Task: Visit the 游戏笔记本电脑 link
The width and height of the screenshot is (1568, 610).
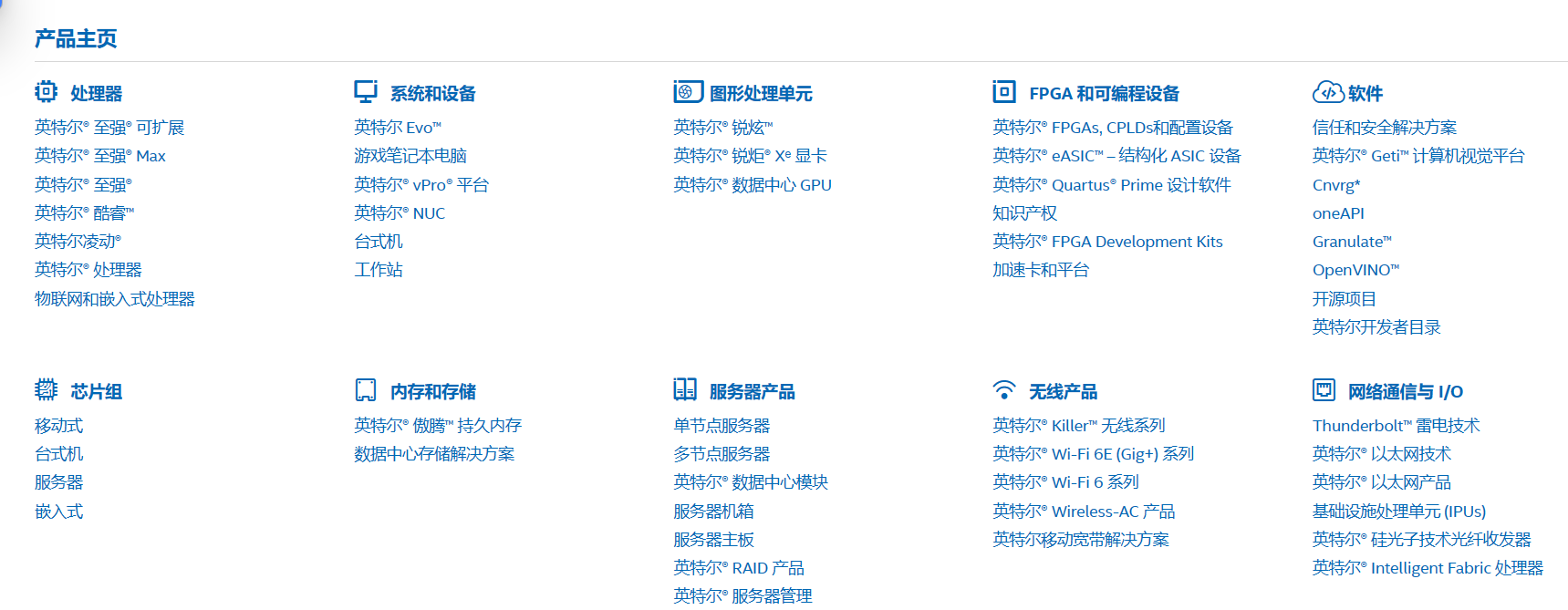Action: 410,156
